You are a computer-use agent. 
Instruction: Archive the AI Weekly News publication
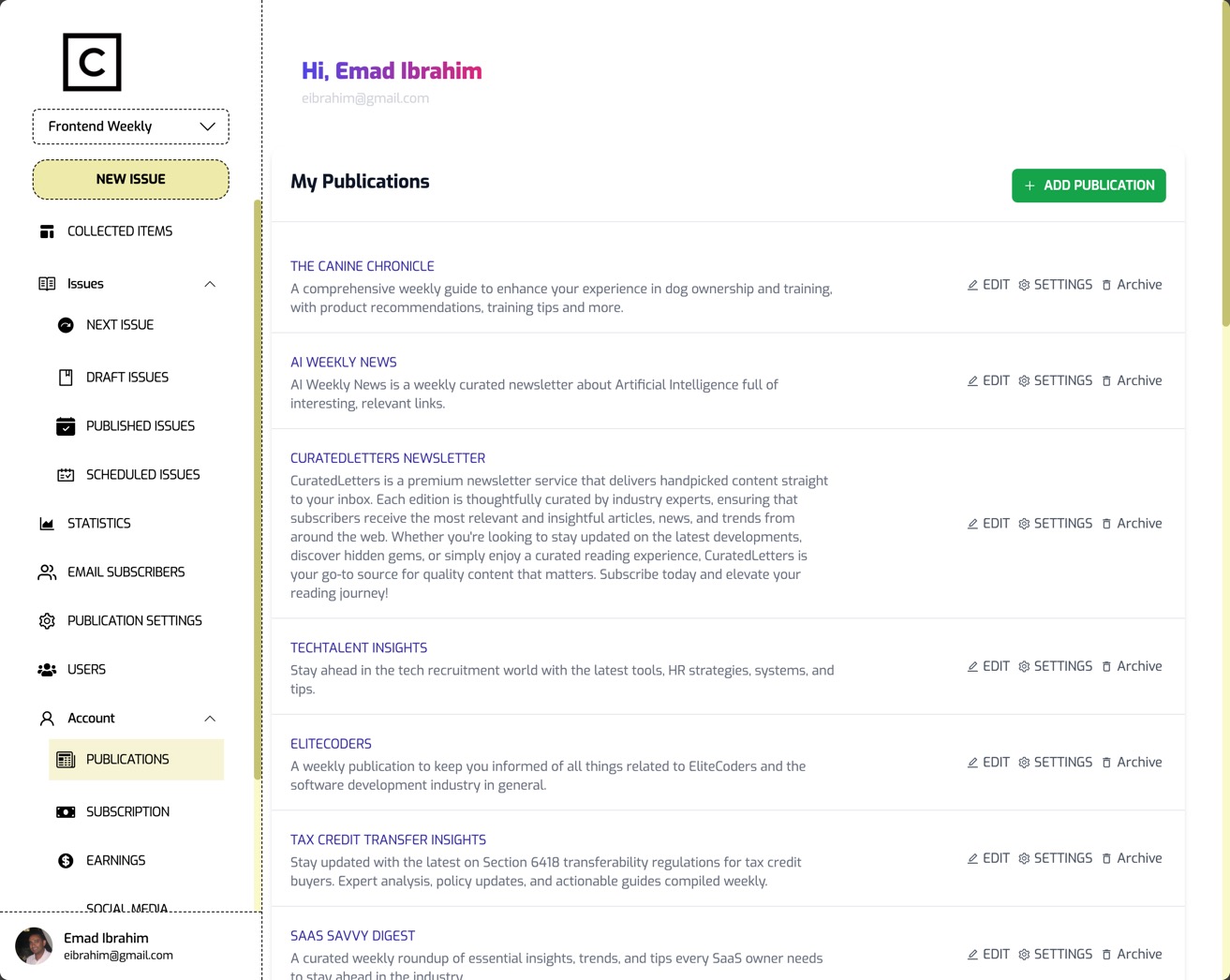click(1132, 380)
